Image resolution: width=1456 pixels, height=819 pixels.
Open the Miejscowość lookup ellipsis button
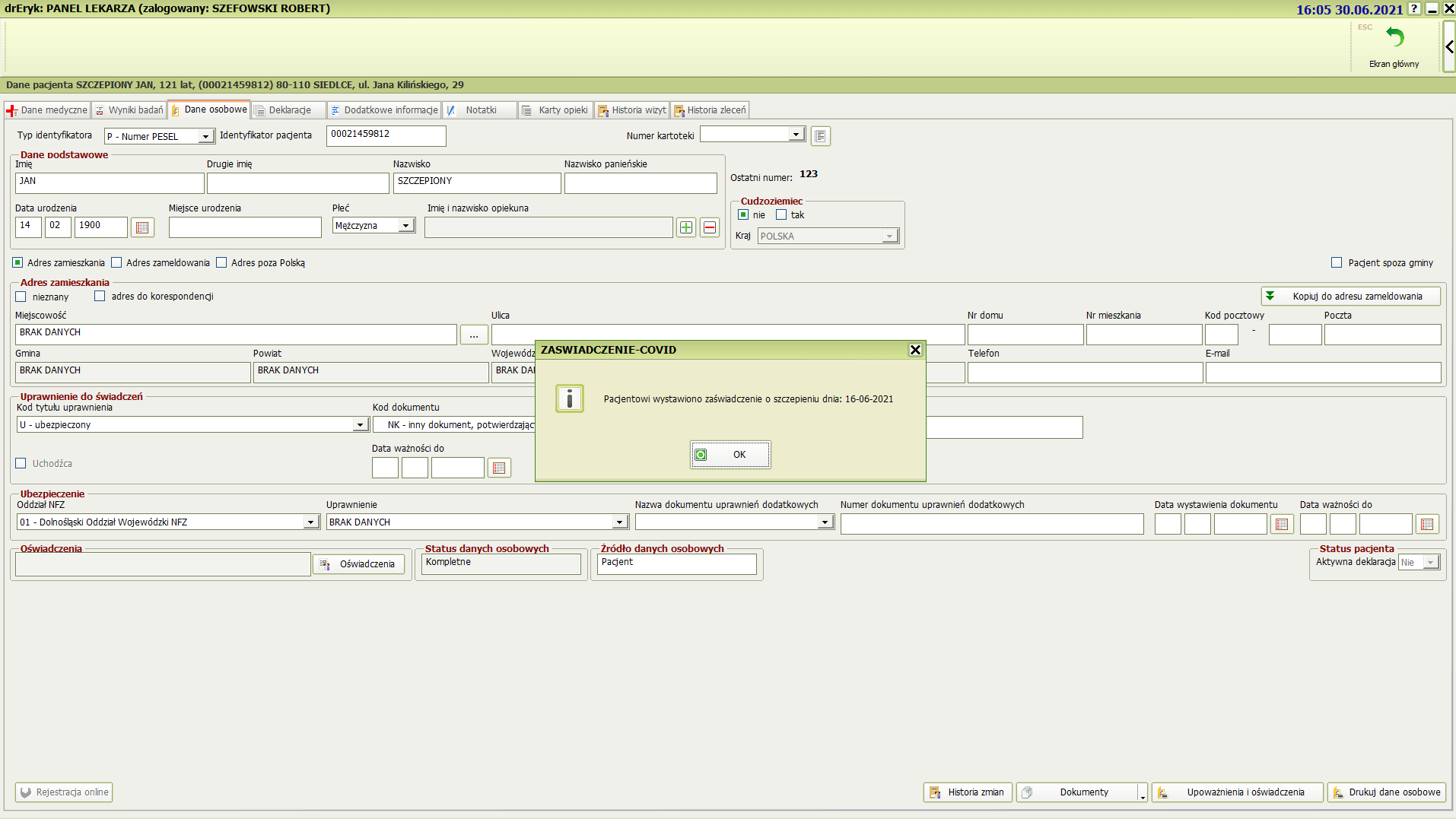pyautogui.click(x=474, y=335)
